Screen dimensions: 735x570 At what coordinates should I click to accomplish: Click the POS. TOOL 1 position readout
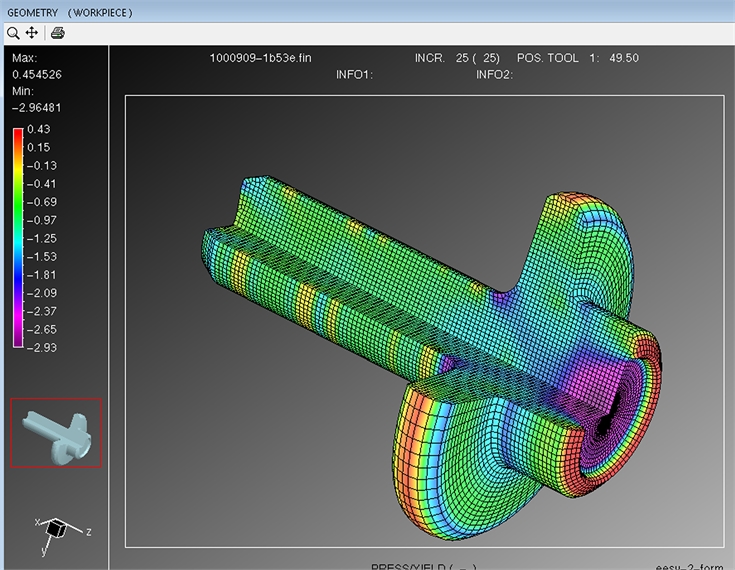(x=579, y=58)
